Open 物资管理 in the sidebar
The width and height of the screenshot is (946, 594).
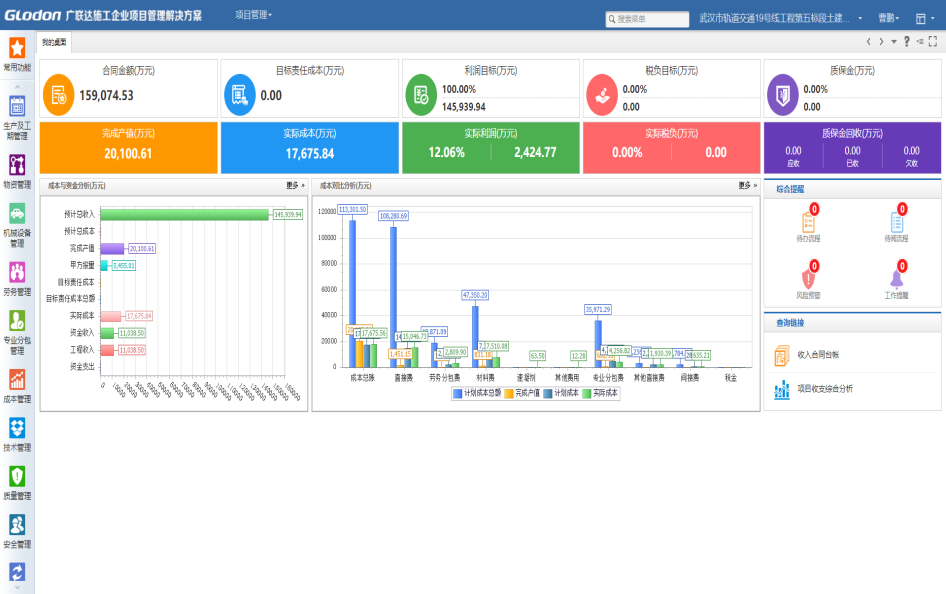click(x=17, y=164)
